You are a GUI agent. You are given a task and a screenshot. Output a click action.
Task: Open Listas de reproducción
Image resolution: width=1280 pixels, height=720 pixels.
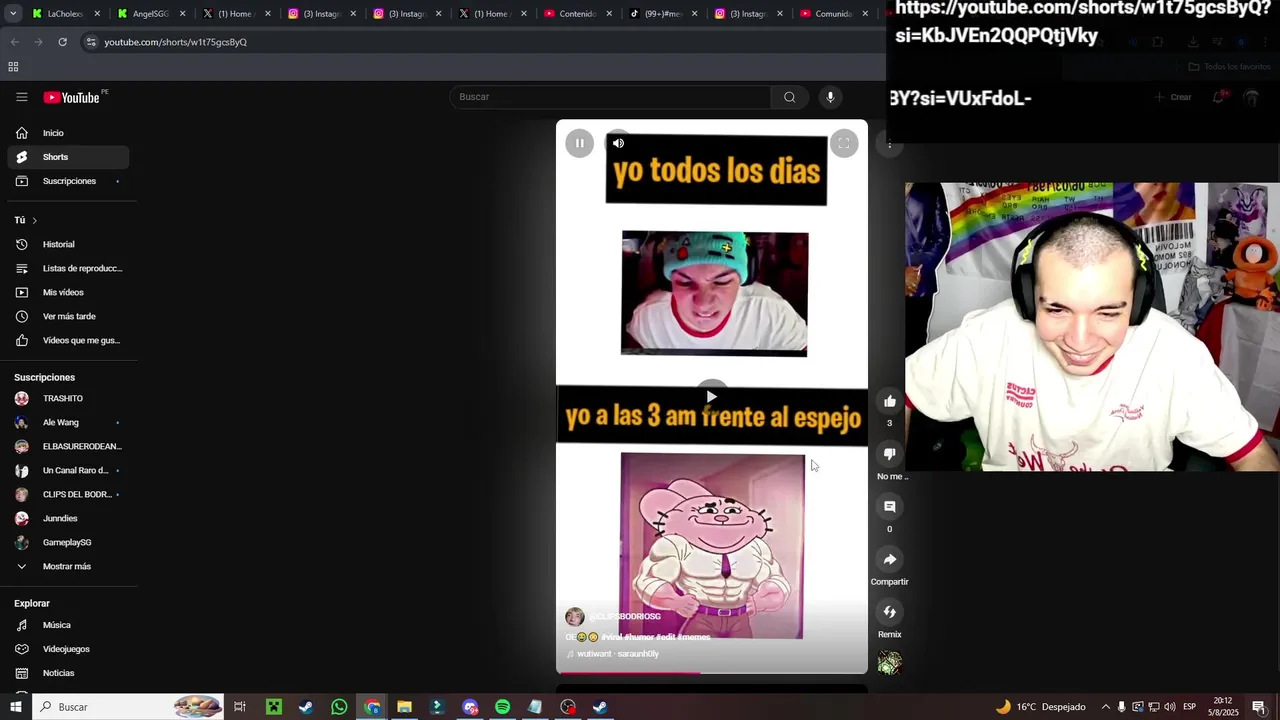point(68,268)
